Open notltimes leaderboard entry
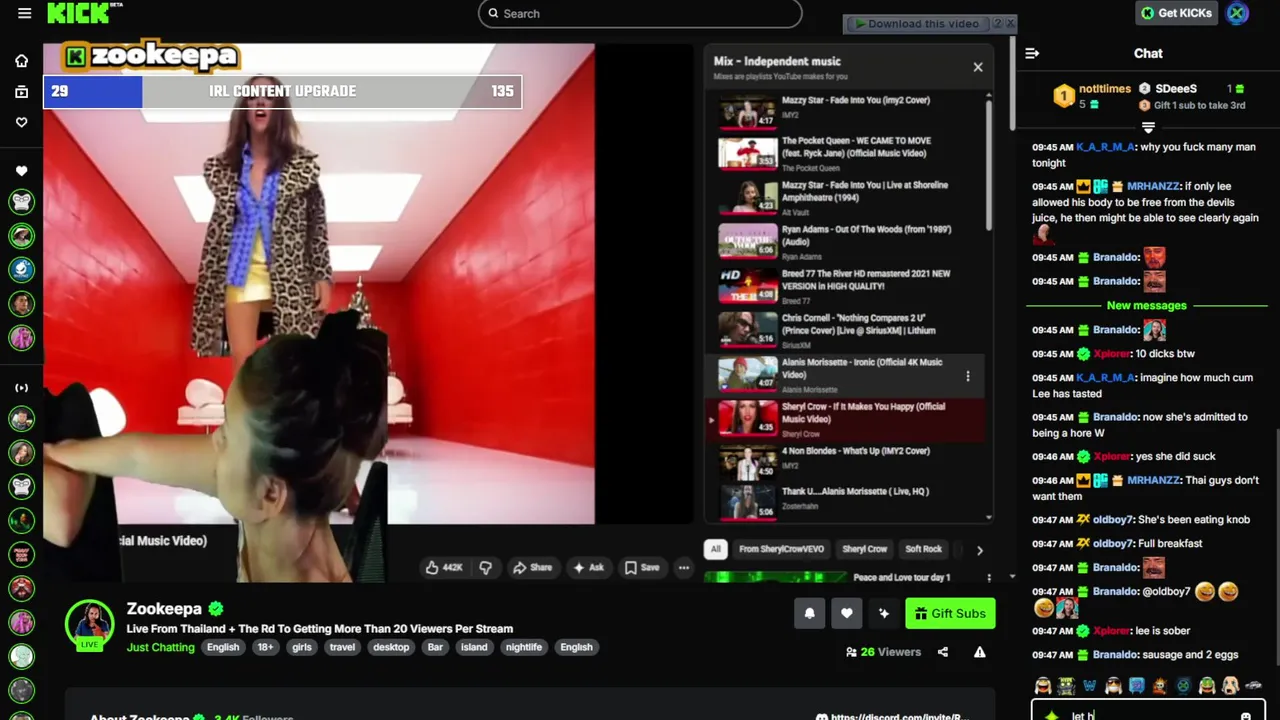 pyautogui.click(x=1093, y=96)
